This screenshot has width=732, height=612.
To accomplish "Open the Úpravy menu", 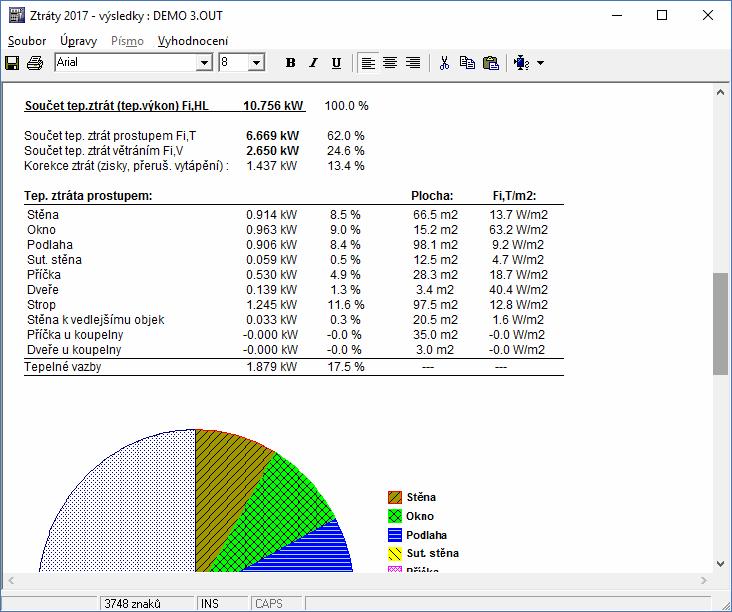I will click(x=78, y=41).
